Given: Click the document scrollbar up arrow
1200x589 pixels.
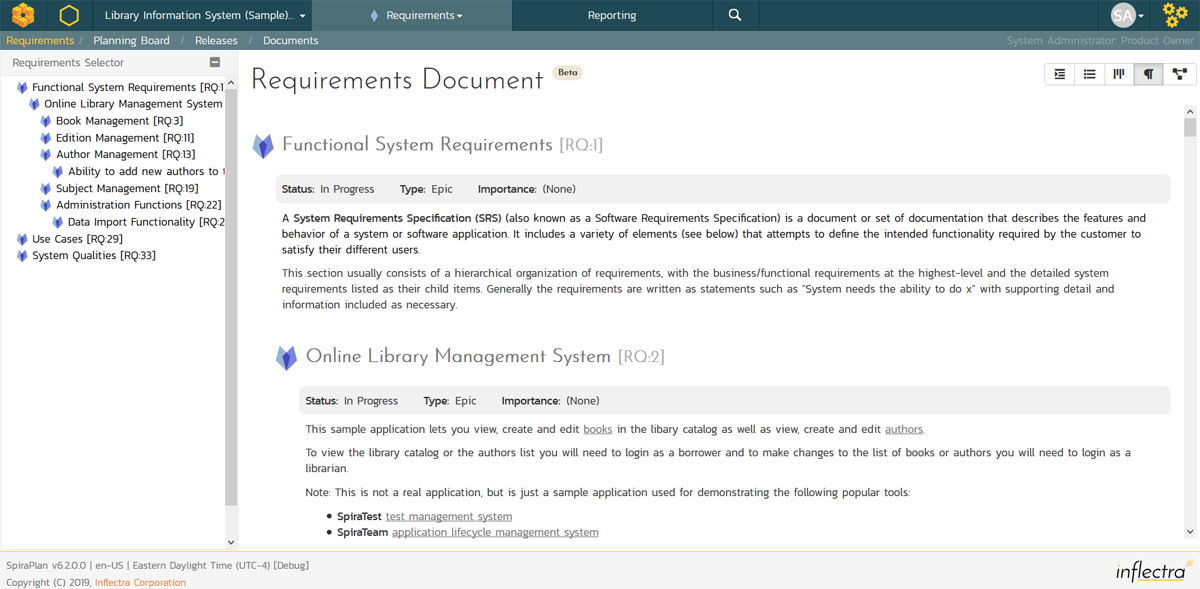Looking at the screenshot, I should (x=1190, y=112).
